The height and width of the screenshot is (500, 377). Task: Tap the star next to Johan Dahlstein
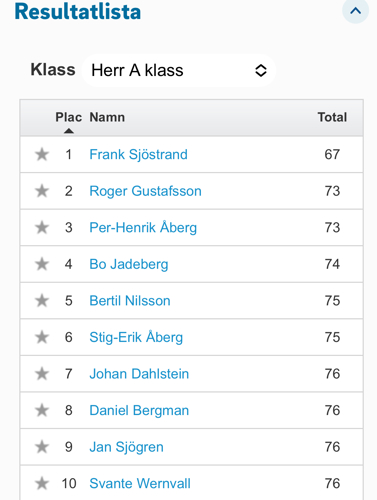click(42, 374)
